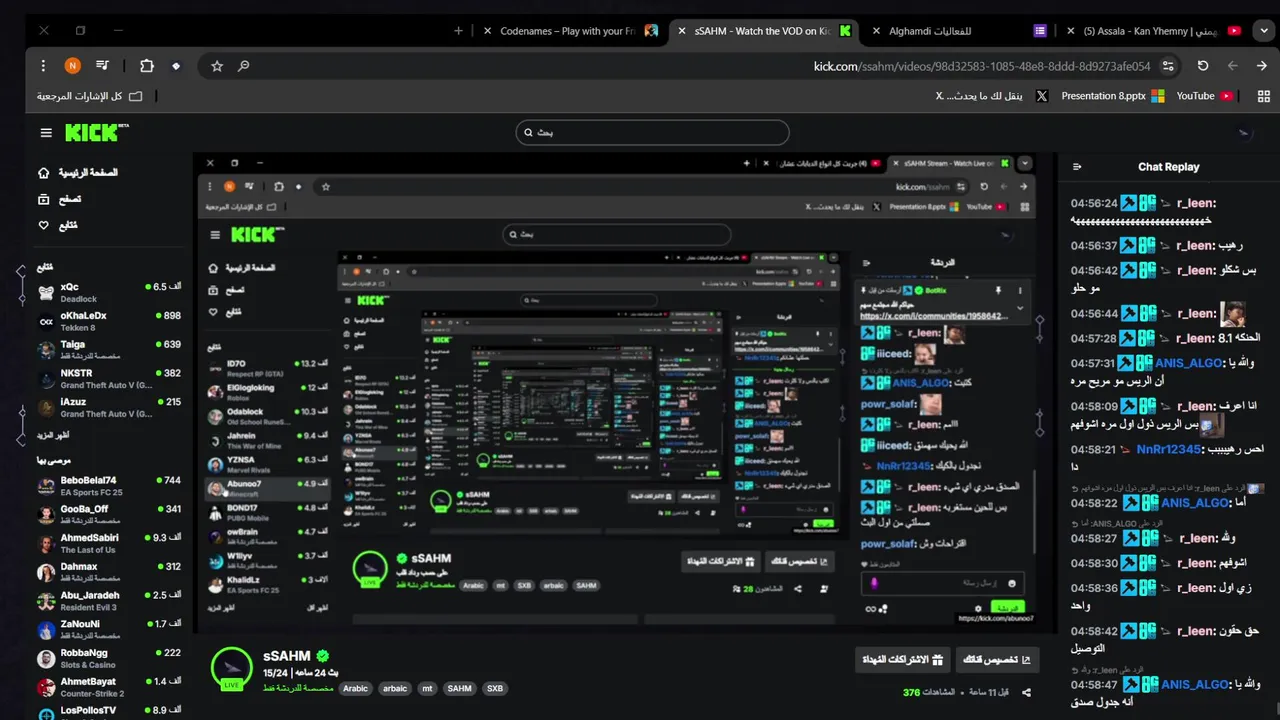This screenshot has height=720, width=1280.
Task: Select the sSAHM Watch the VOD tab
Action: [762, 31]
